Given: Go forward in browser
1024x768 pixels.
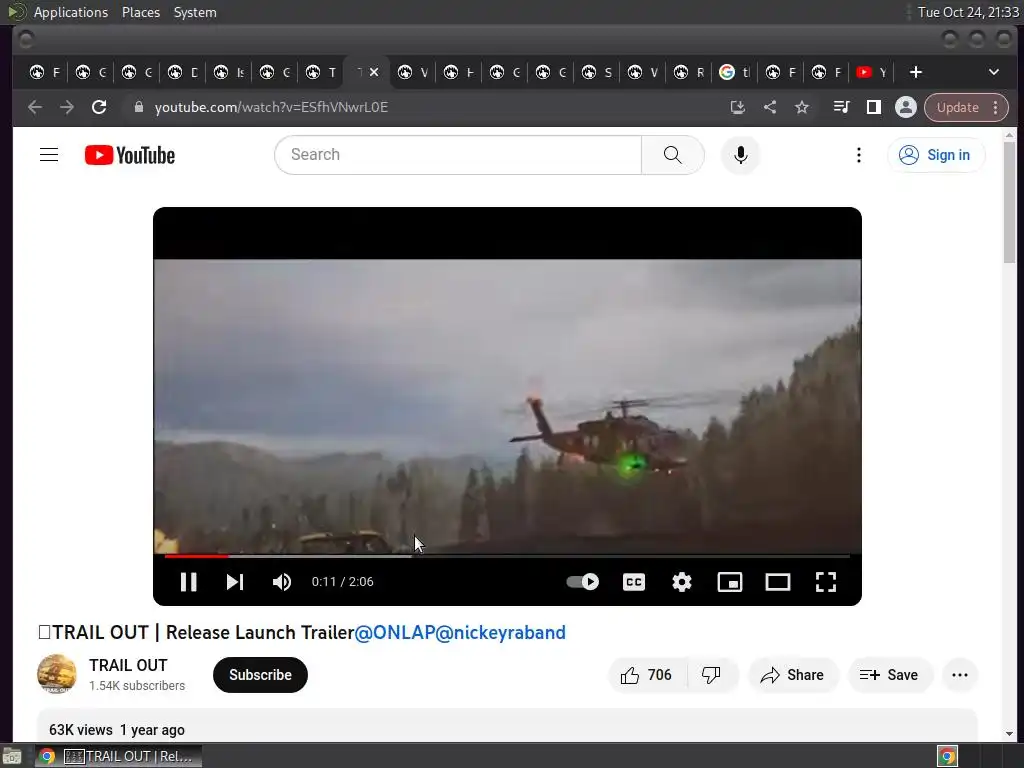Looking at the screenshot, I should [x=67, y=107].
